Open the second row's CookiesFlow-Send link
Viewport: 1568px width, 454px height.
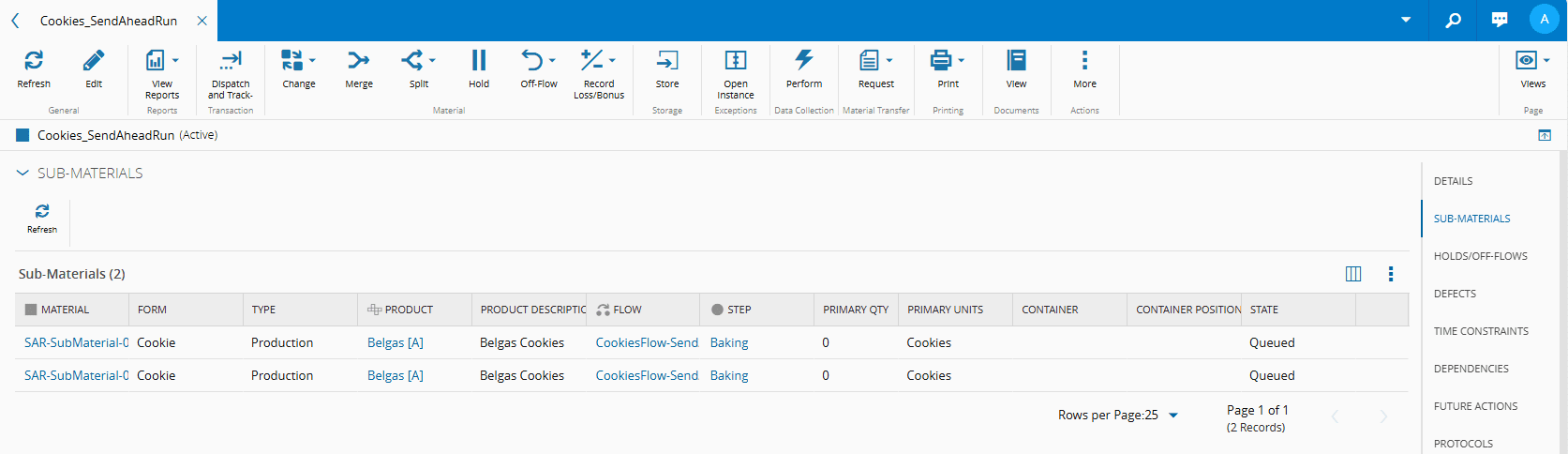pyautogui.click(x=647, y=376)
